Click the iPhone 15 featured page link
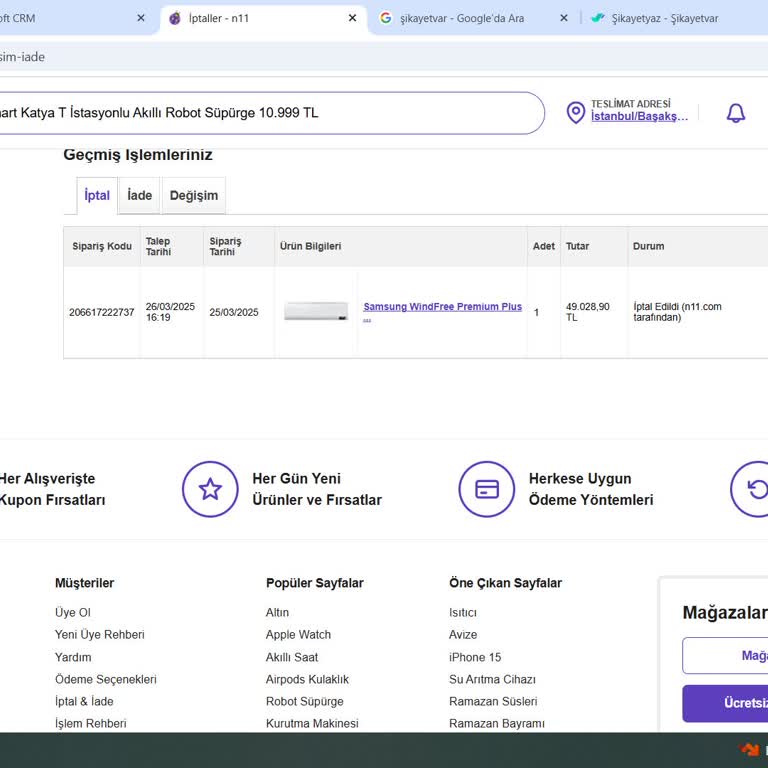The width and height of the screenshot is (768, 768). 475,657
